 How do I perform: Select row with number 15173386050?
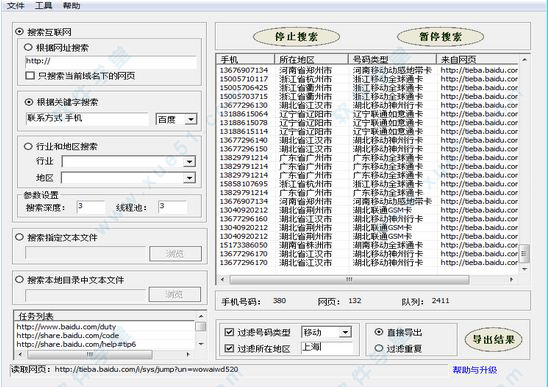(x=368, y=245)
